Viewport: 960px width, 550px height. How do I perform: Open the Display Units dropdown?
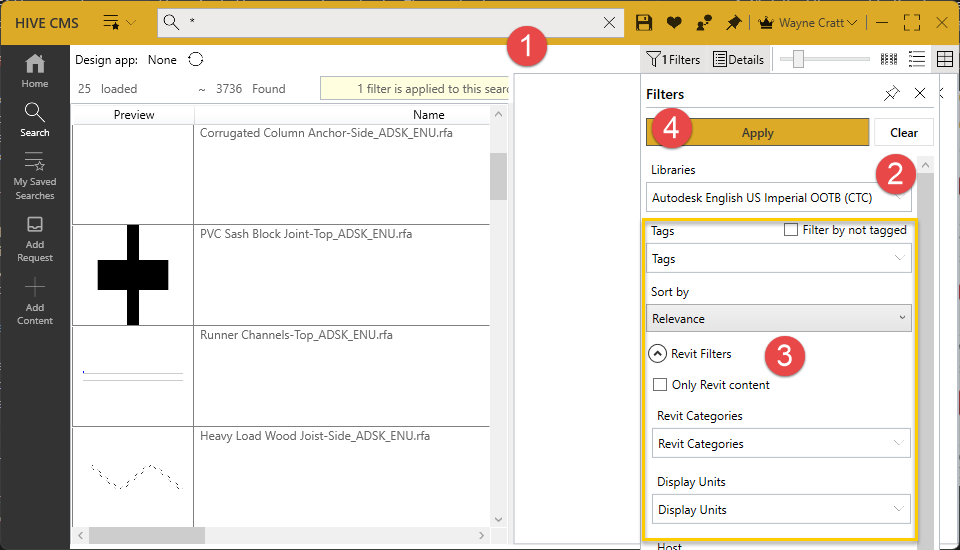pyautogui.click(x=781, y=510)
